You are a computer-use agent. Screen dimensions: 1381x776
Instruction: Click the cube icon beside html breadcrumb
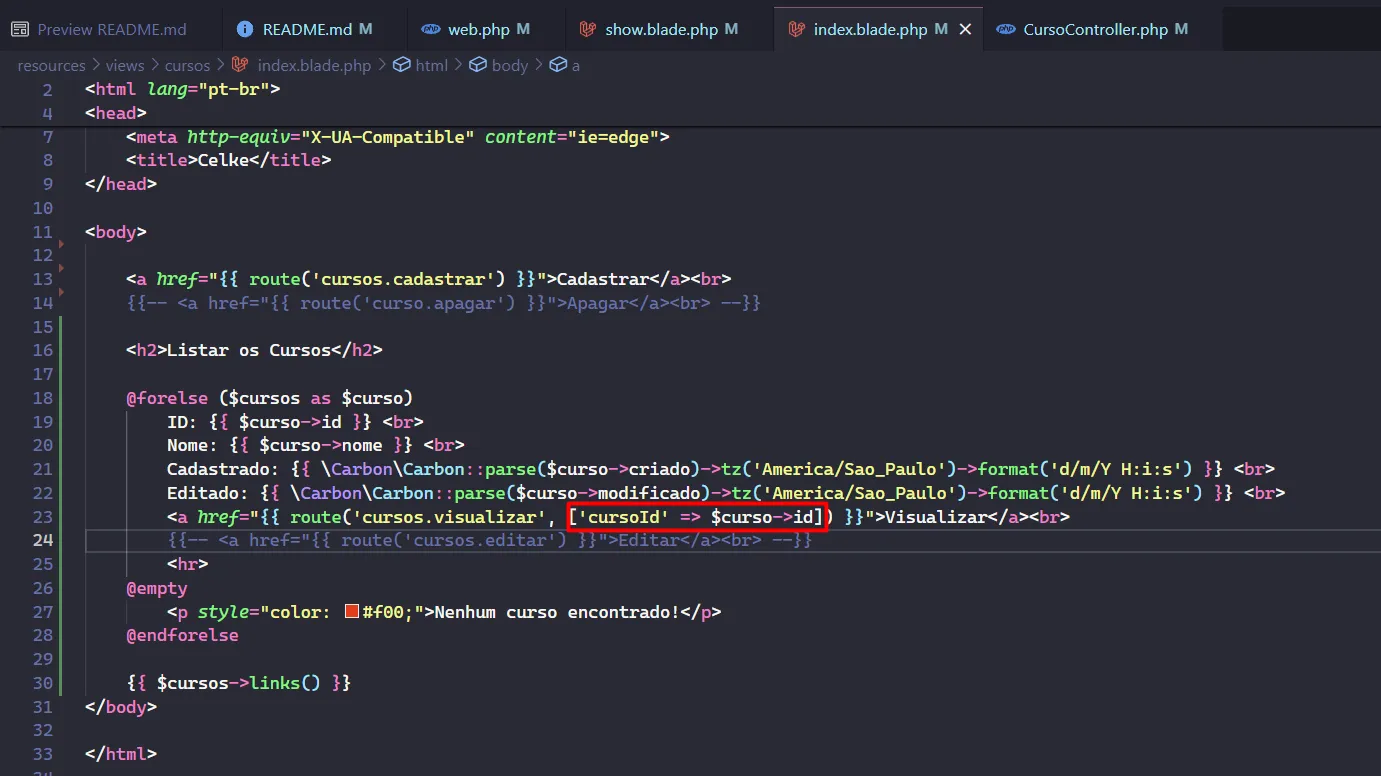point(401,65)
